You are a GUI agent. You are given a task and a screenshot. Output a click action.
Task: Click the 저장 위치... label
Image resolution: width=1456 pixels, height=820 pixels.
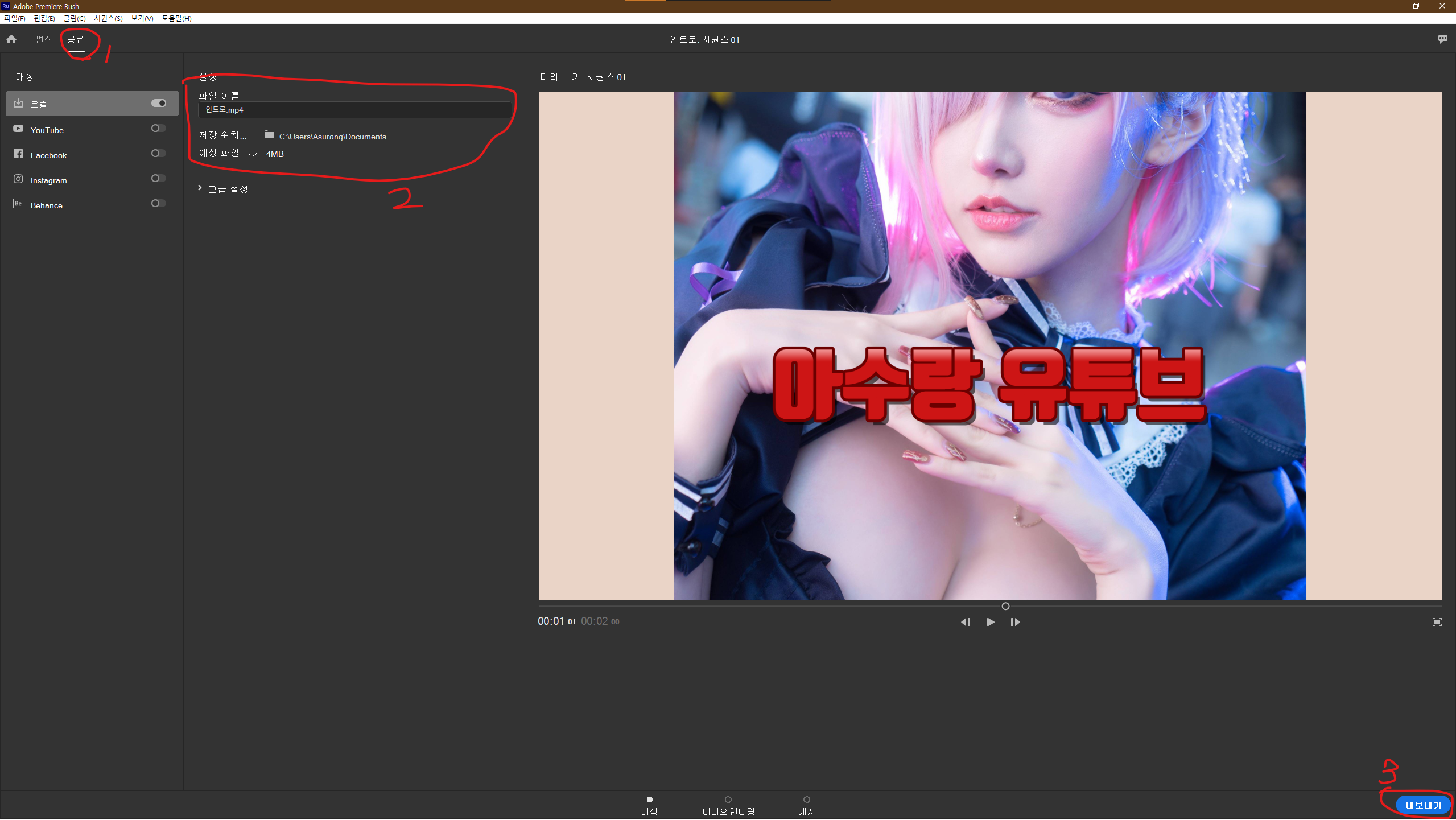pyautogui.click(x=222, y=135)
